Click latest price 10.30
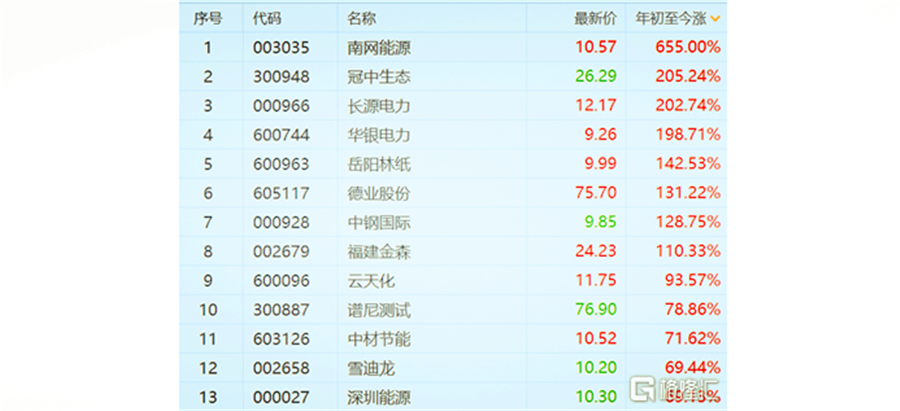Image resolution: width=900 pixels, height=411 pixels. pyautogui.click(x=596, y=397)
